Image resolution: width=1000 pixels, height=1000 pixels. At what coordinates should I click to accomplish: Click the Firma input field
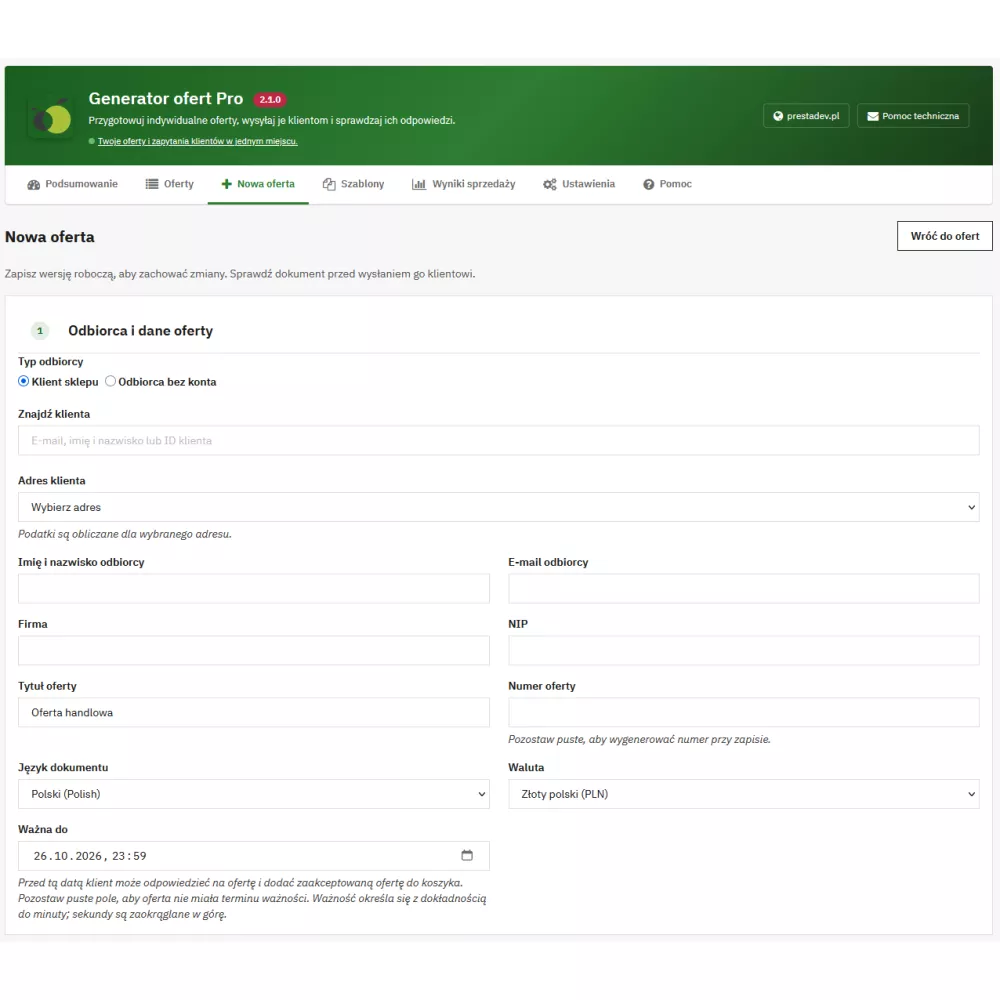tap(253, 651)
